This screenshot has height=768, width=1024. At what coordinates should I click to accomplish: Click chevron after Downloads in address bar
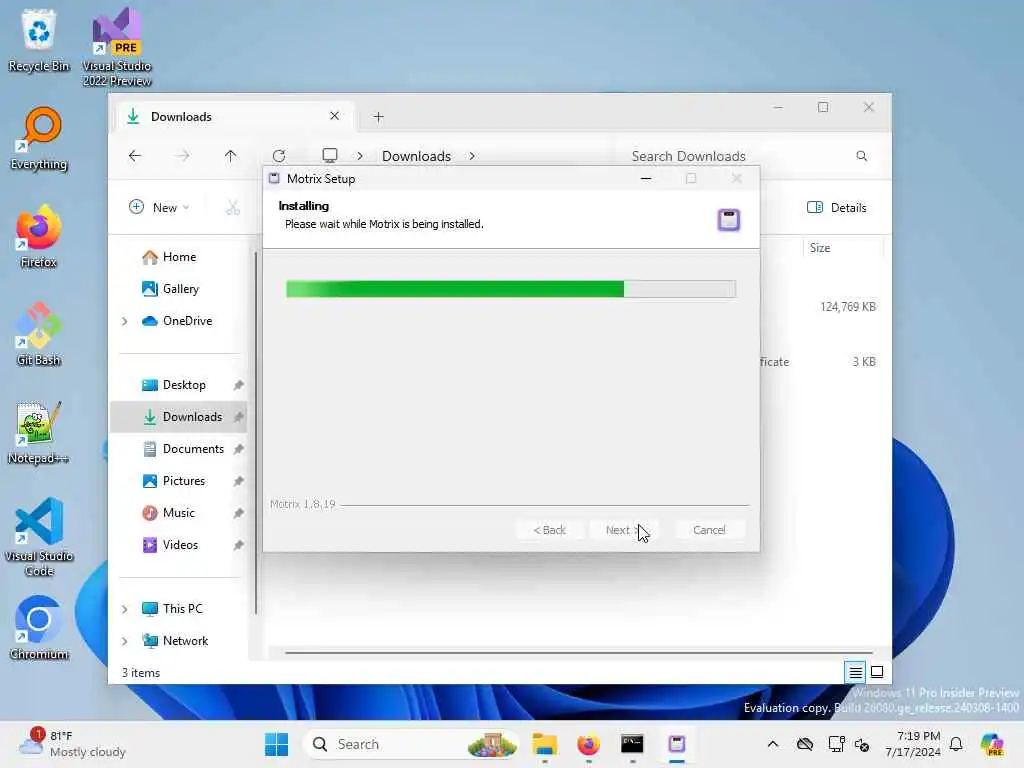tap(472, 155)
